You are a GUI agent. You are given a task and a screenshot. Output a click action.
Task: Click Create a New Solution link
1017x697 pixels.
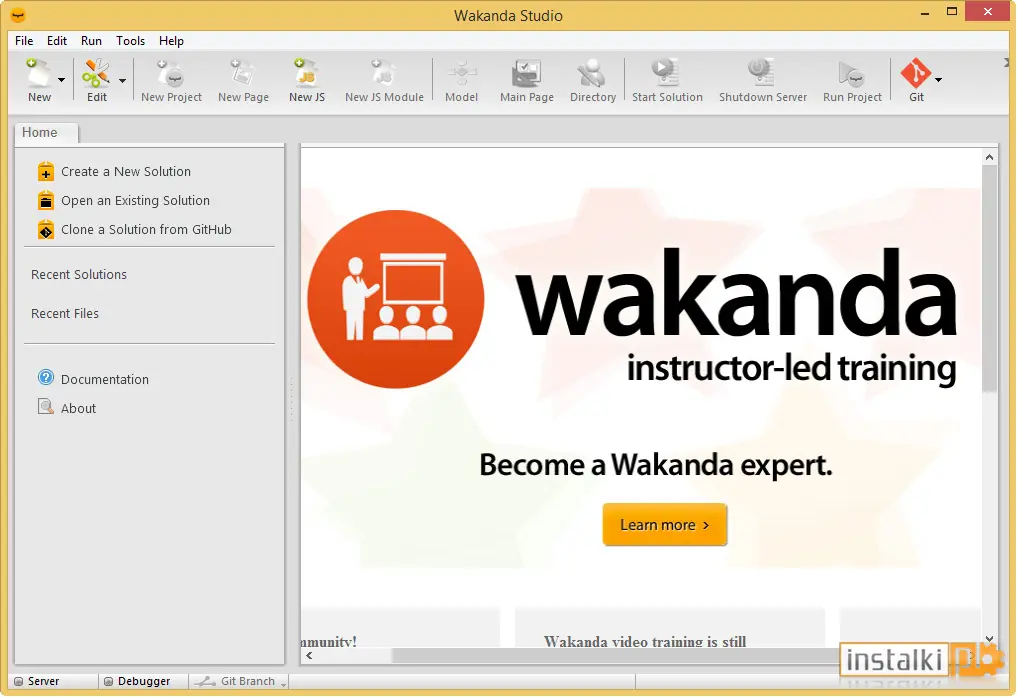pos(126,172)
